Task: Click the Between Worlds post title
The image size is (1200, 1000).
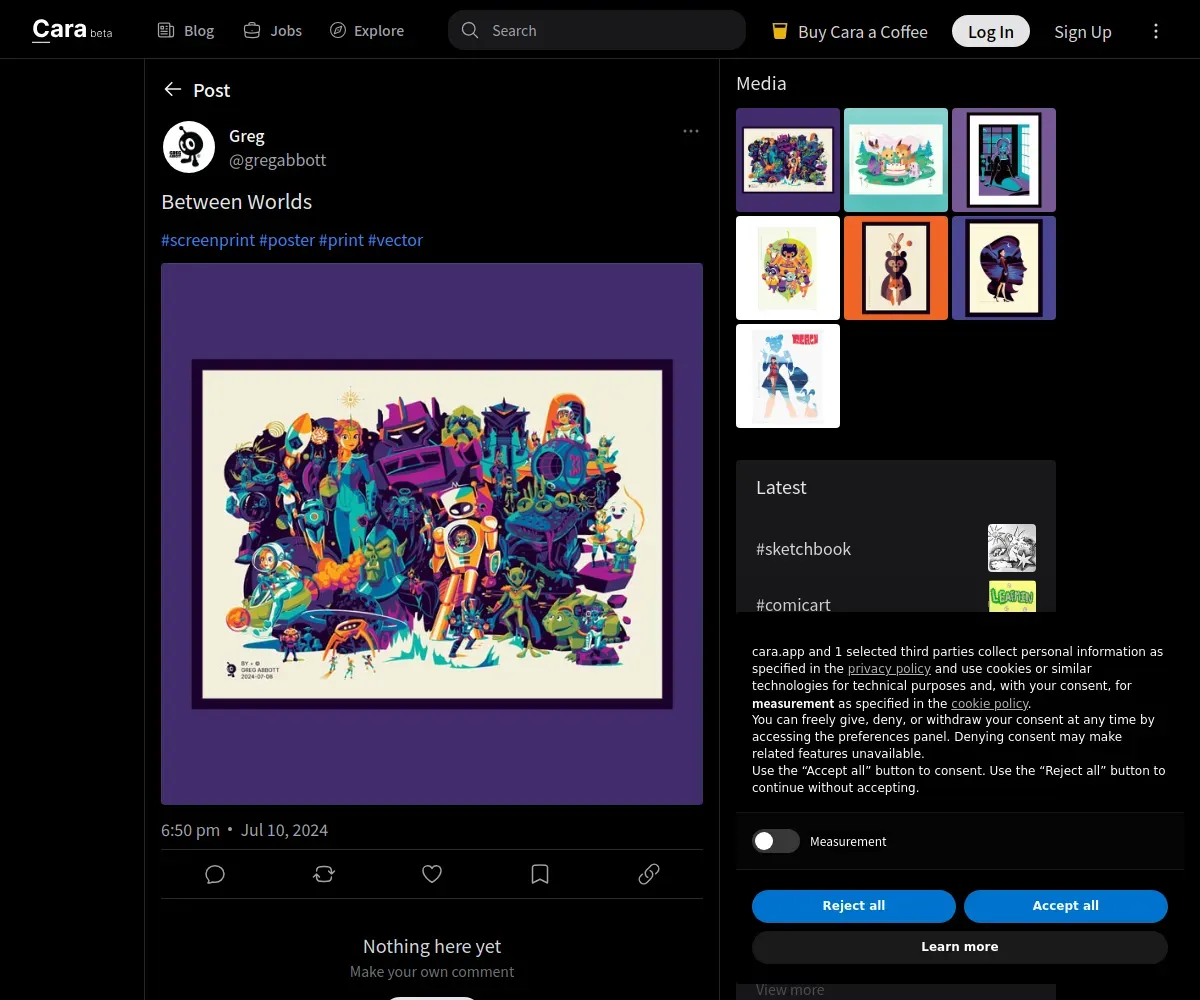Action: pyautogui.click(x=237, y=202)
